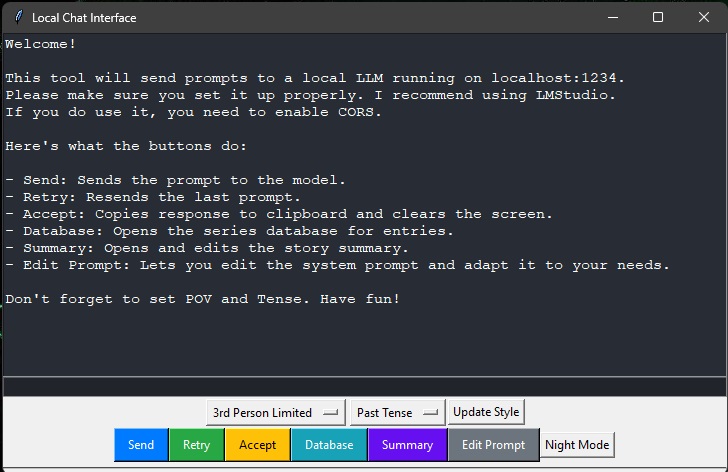Image resolution: width=728 pixels, height=472 pixels.
Task: Click the indicator on the POV dropdown
Action: (x=332, y=413)
